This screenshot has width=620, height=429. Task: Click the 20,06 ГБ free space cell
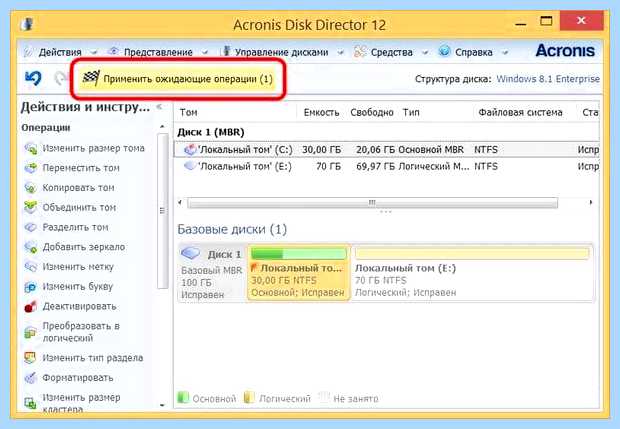tap(375, 150)
